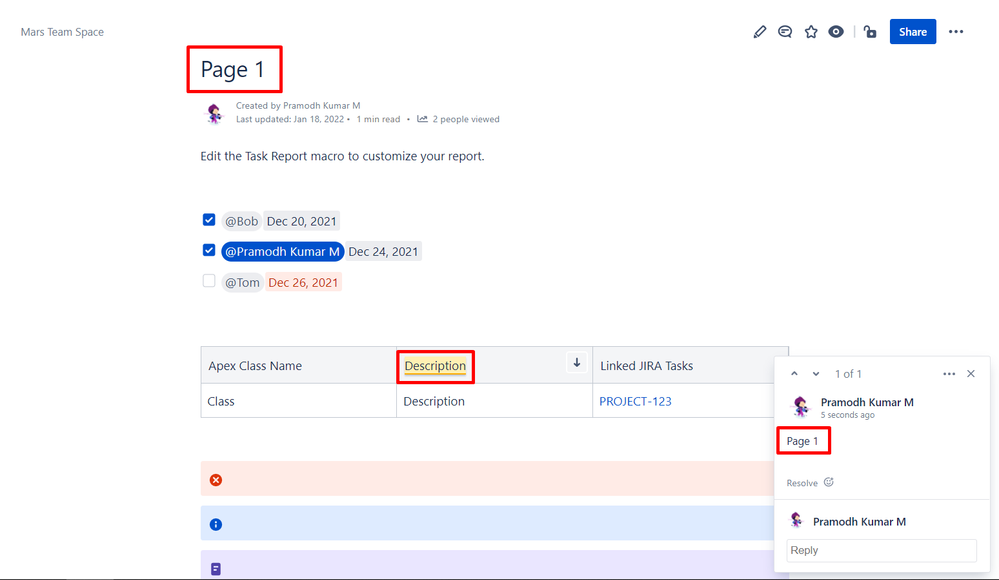Open the Mars Team Space breadcrumb

point(62,32)
